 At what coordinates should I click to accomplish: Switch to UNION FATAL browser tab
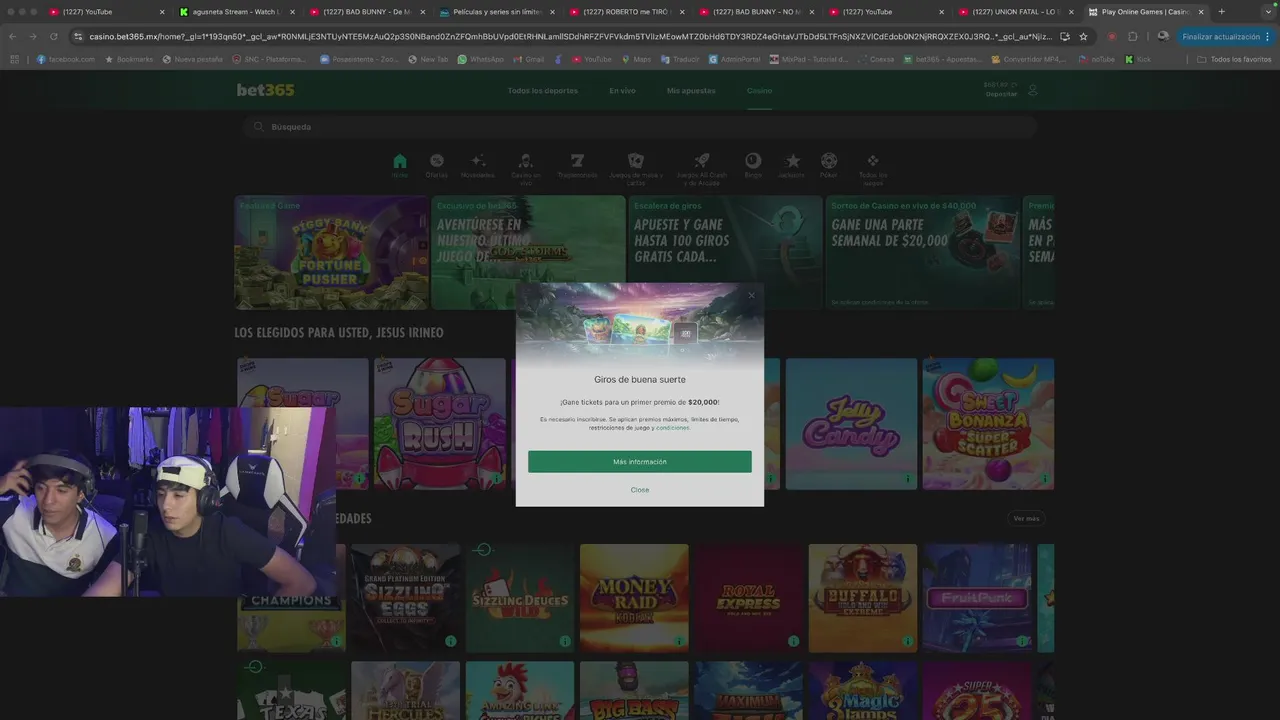pos(1015,12)
